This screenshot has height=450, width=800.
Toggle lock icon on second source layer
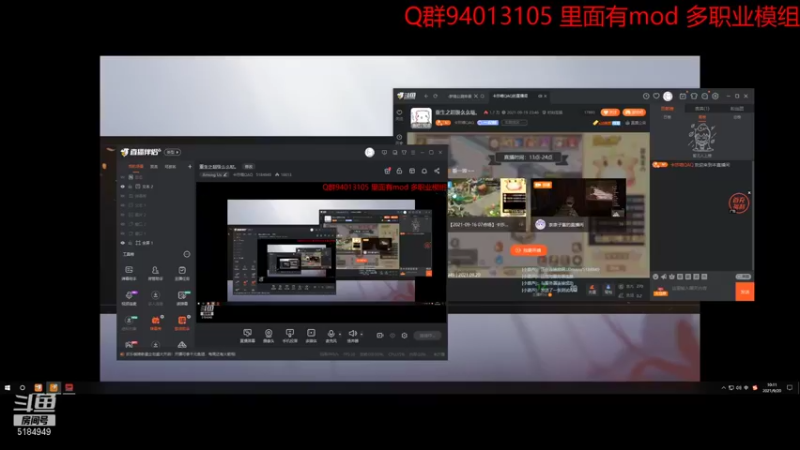[x=130, y=187]
